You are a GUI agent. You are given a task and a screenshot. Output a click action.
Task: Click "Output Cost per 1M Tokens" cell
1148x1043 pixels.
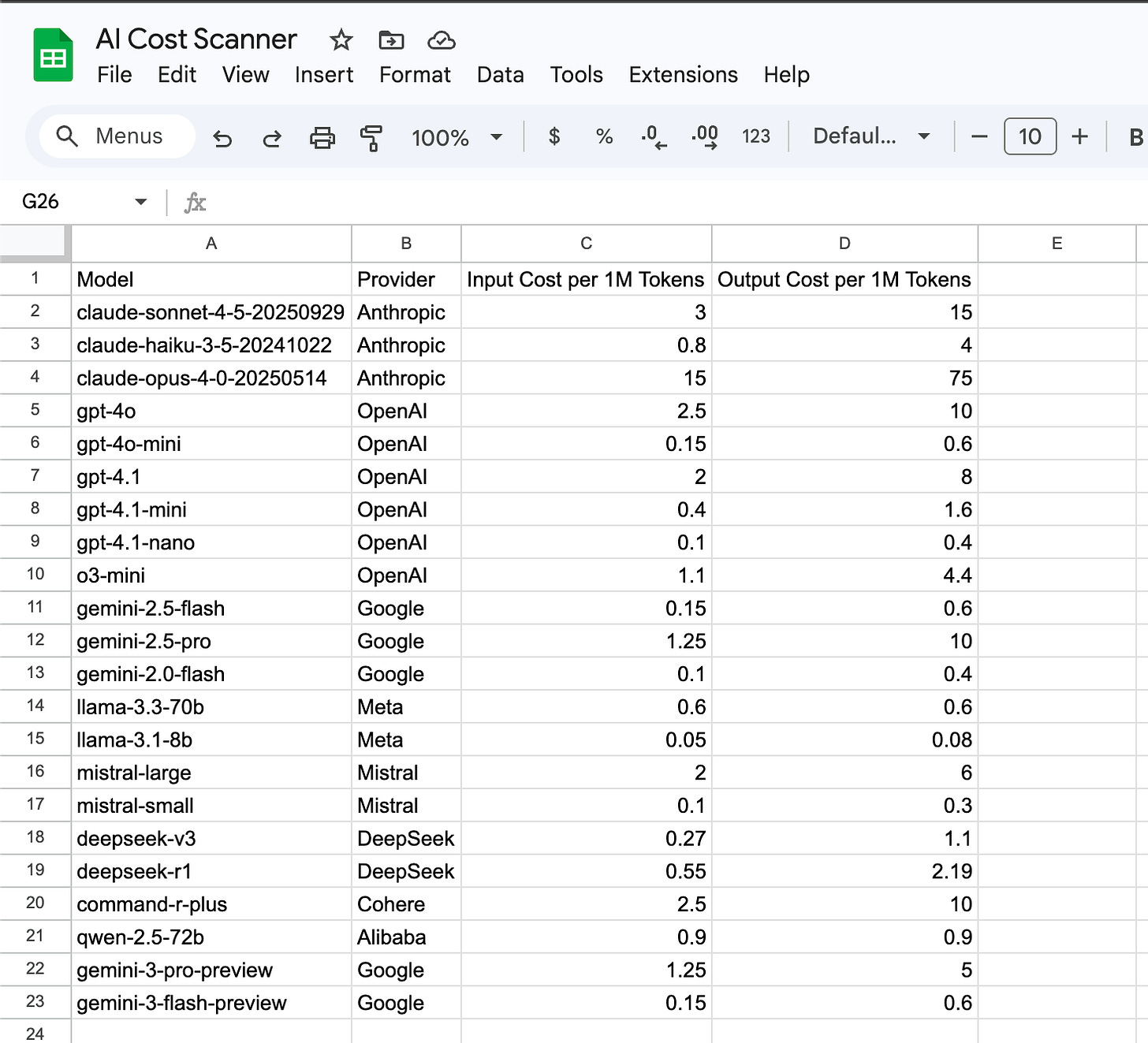click(844, 279)
